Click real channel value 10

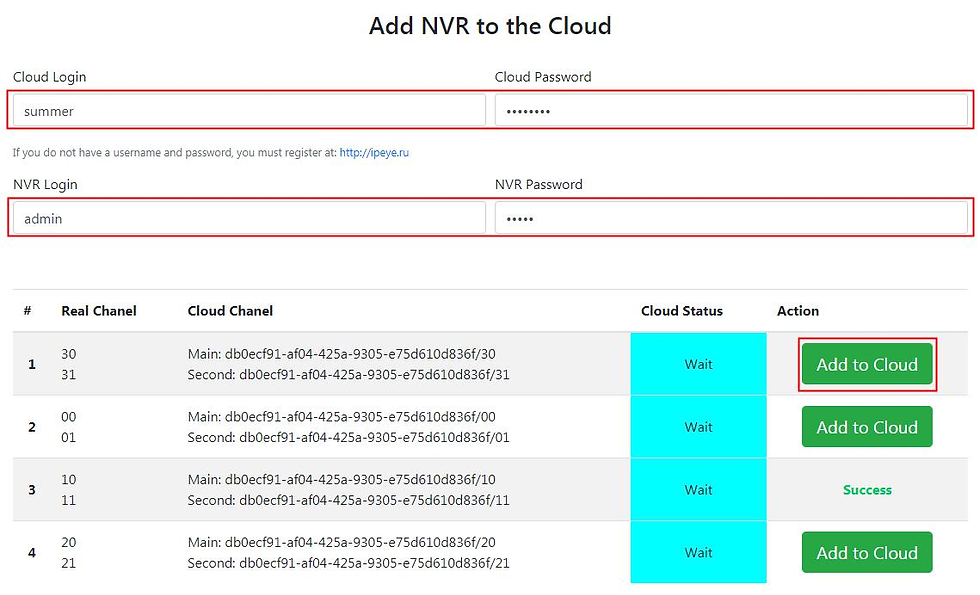tap(69, 479)
